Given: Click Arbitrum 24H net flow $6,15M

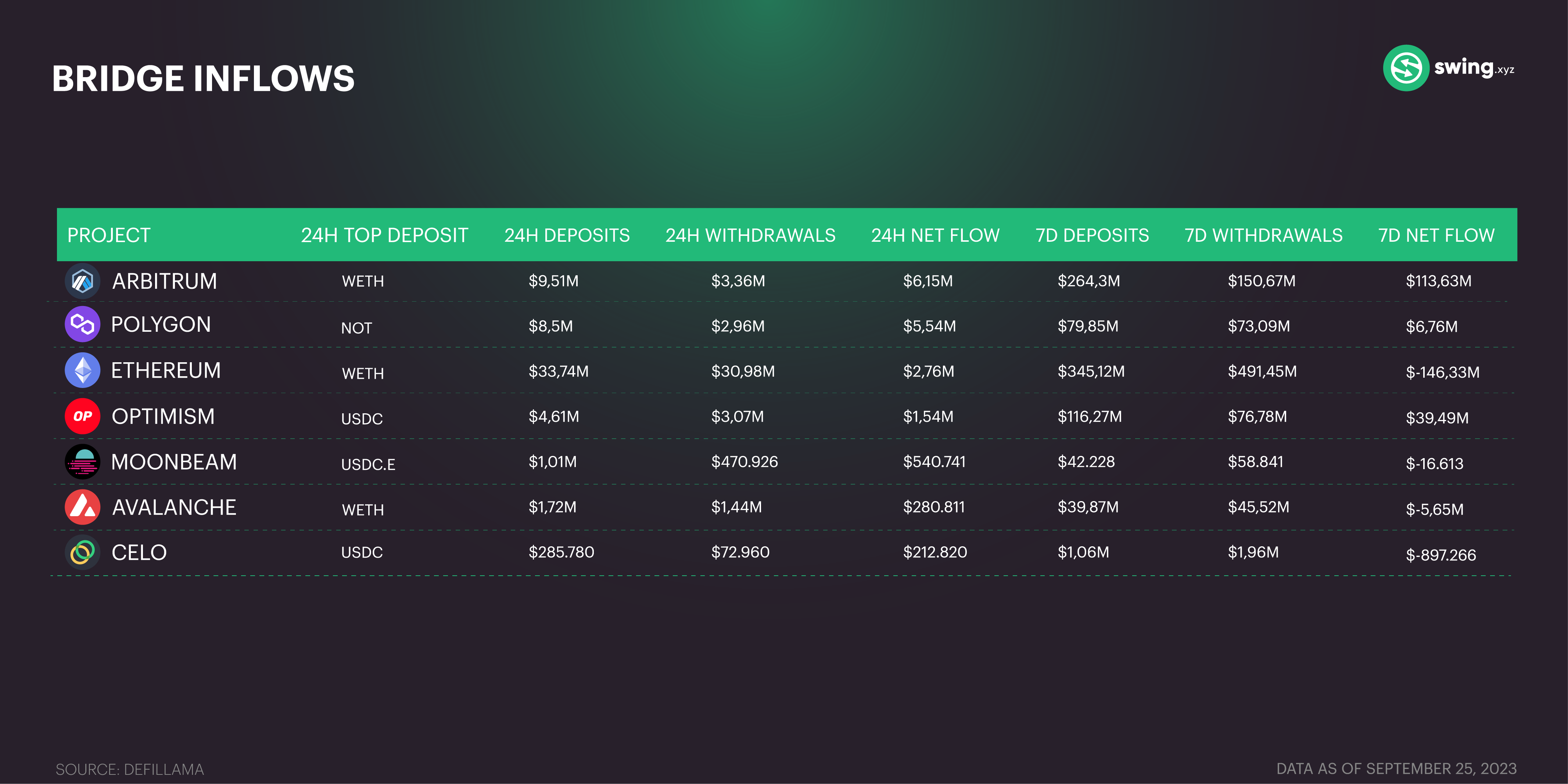Looking at the screenshot, I should (928, 281).
